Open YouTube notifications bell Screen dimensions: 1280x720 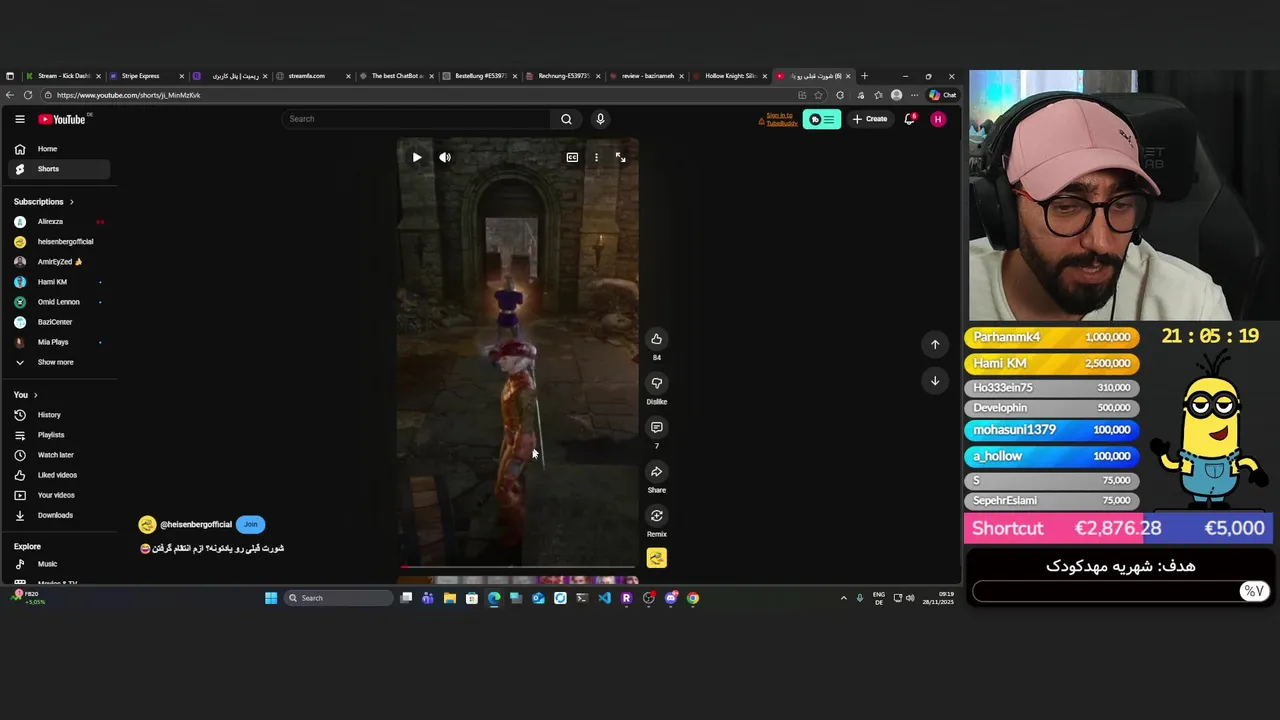(x=910, y=119)
